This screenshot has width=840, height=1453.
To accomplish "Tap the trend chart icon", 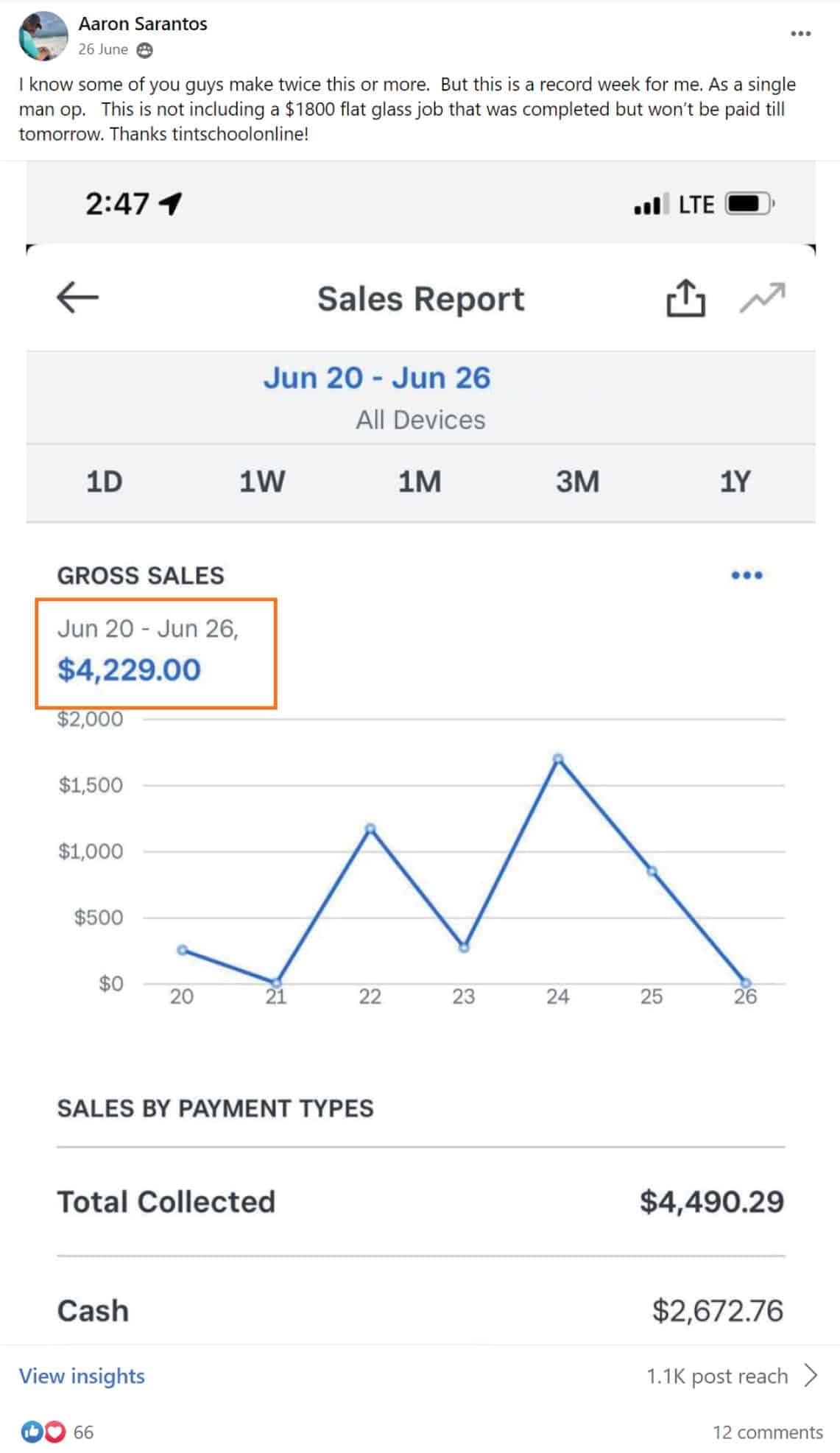I will [x=762, y=298].
